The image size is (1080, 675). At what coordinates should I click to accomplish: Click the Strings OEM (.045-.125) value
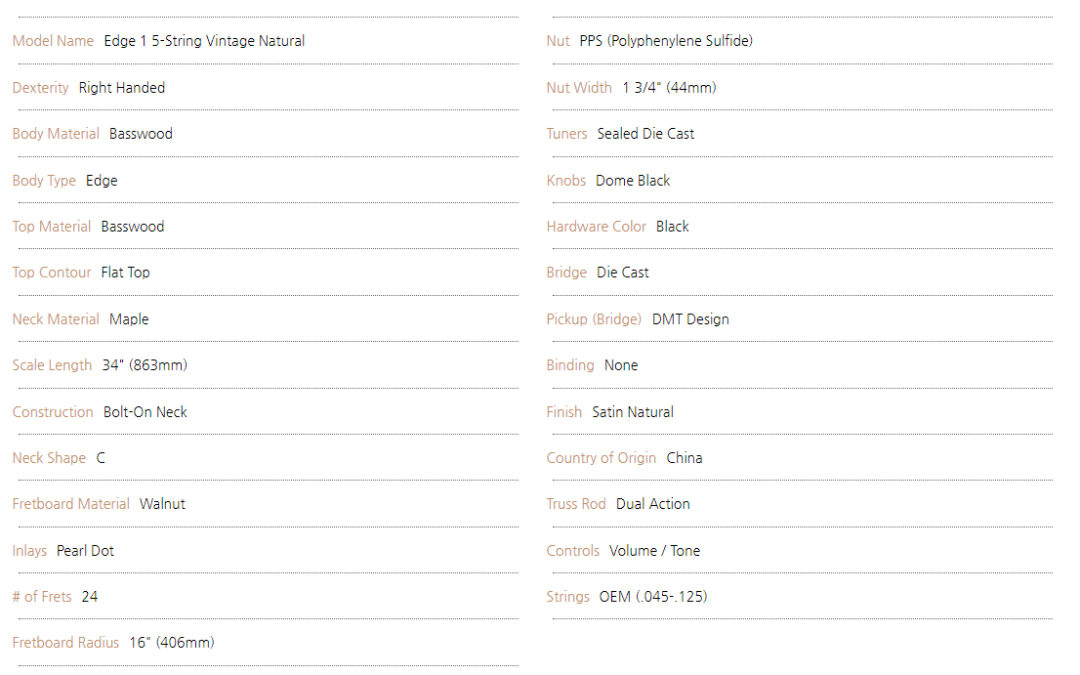(653, 597)
